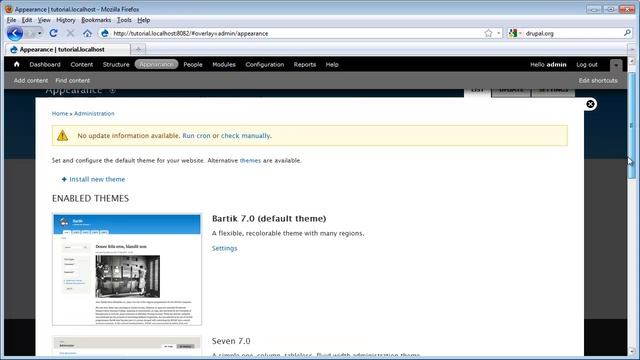Open the Edit menu
The height and width of the screenshot is (360, 640).
pos(27,20)
